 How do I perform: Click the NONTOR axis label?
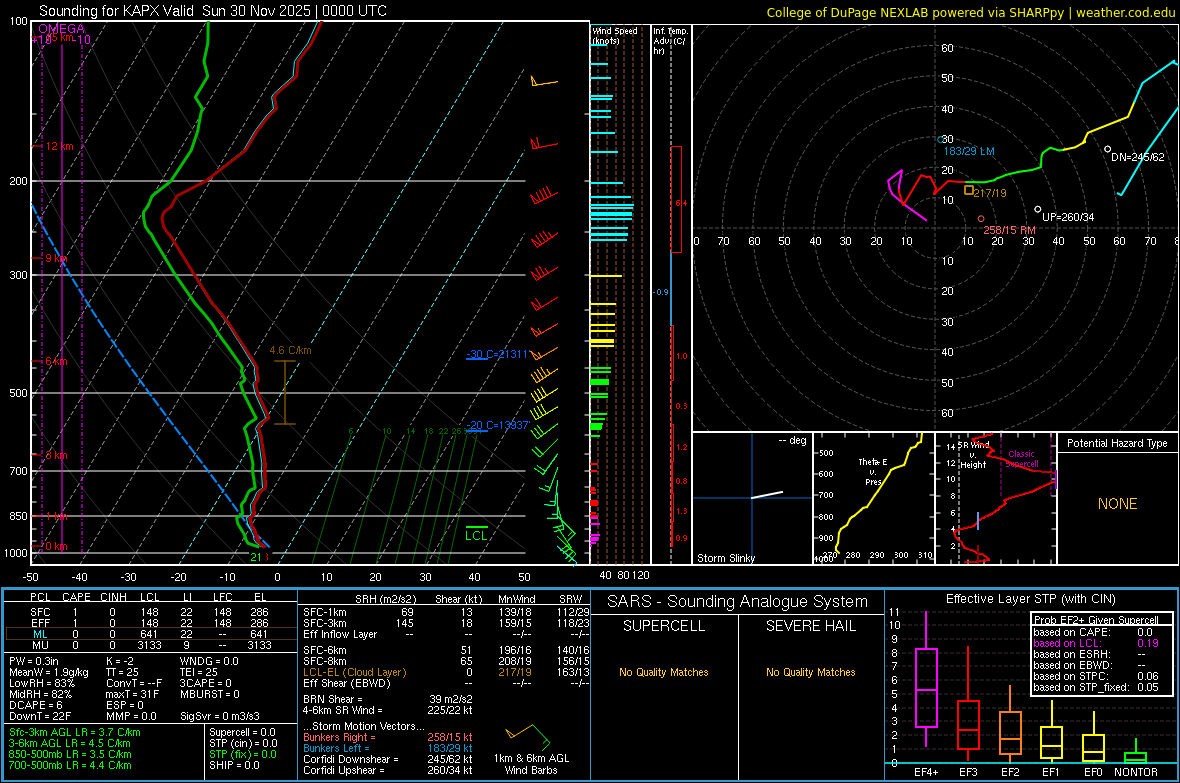[1136, 772]
